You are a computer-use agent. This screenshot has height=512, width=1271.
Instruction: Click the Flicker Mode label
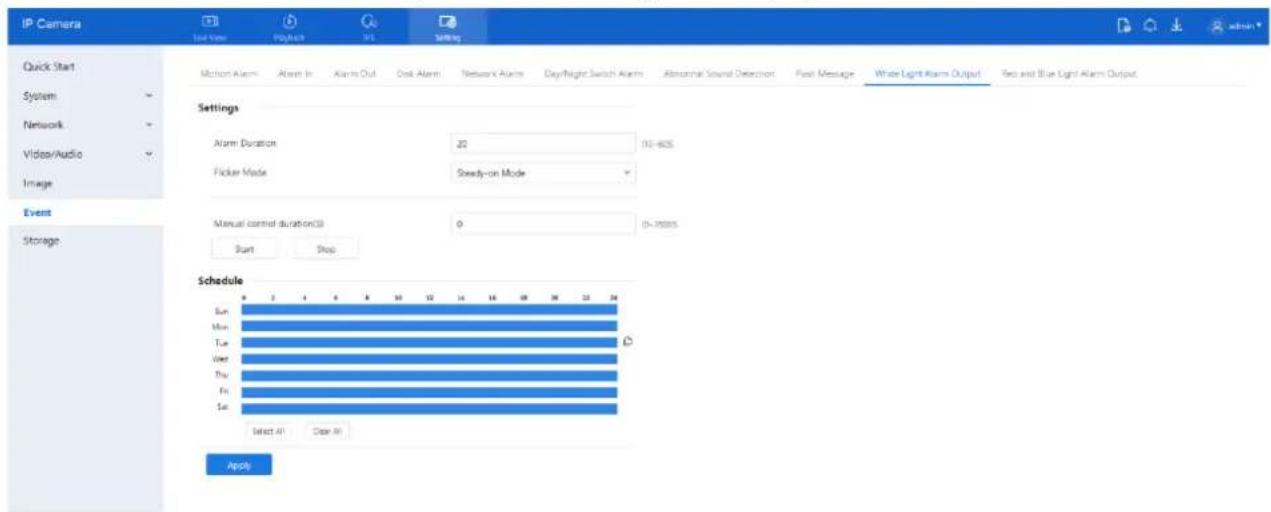[x=239, y=172]
